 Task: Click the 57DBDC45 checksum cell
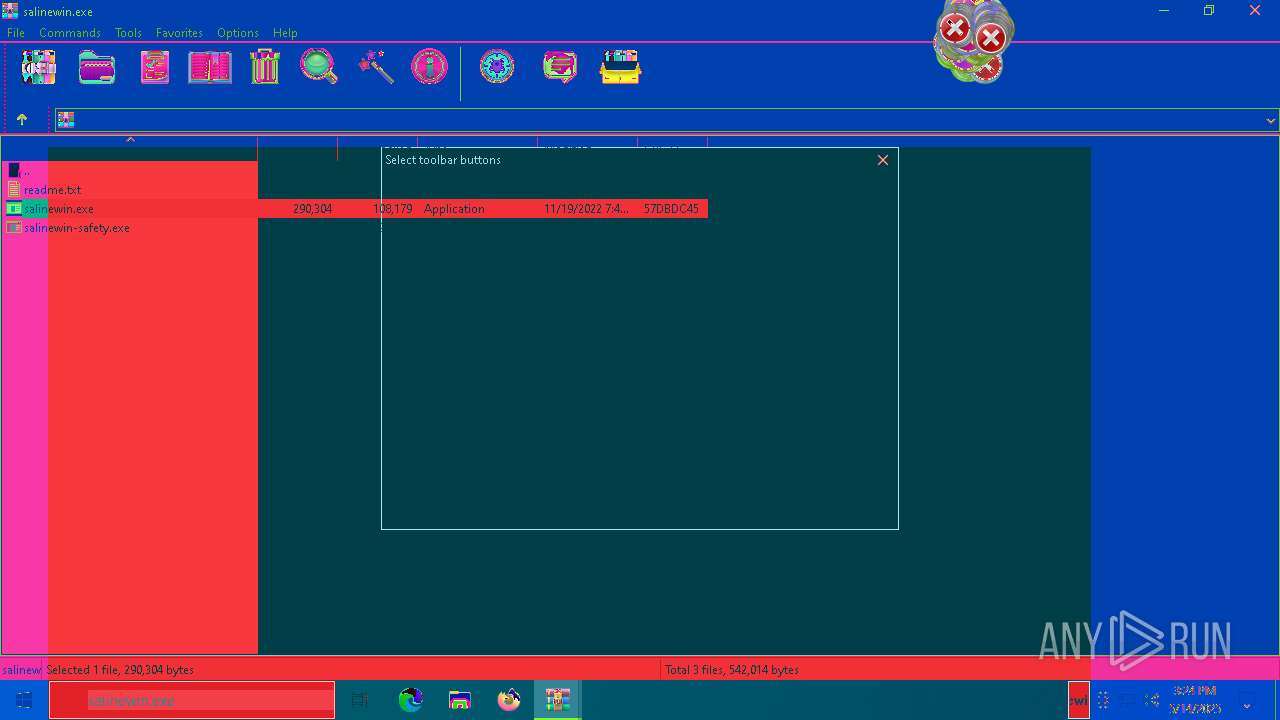pos(671,209)
